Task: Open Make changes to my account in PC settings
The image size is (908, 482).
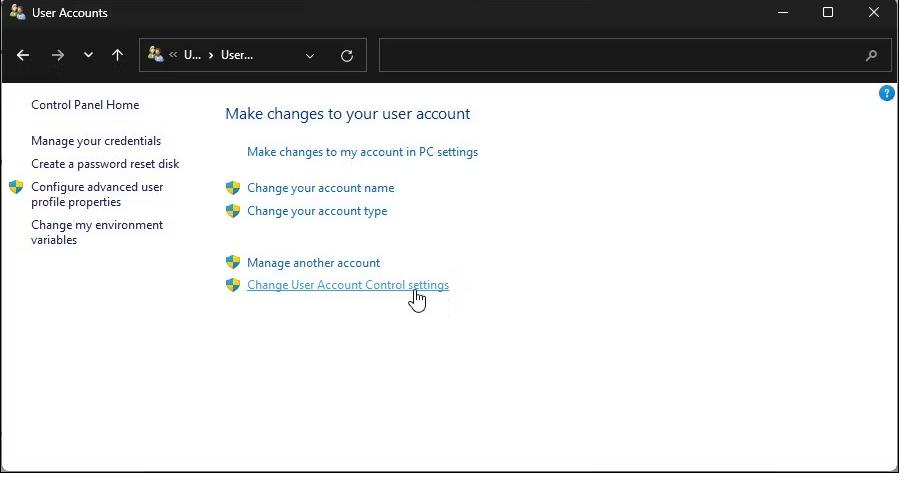Action: [x=362, y=152]
